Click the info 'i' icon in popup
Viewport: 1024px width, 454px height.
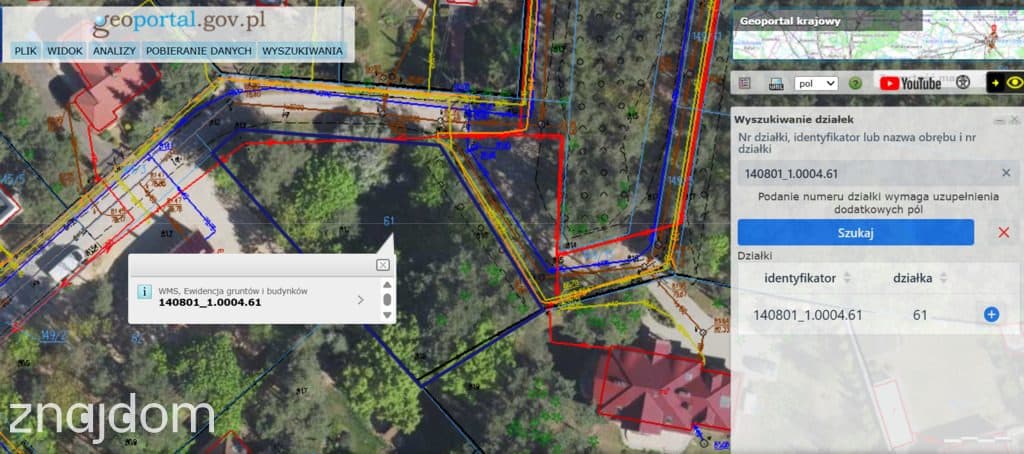(x=144, y=291)
